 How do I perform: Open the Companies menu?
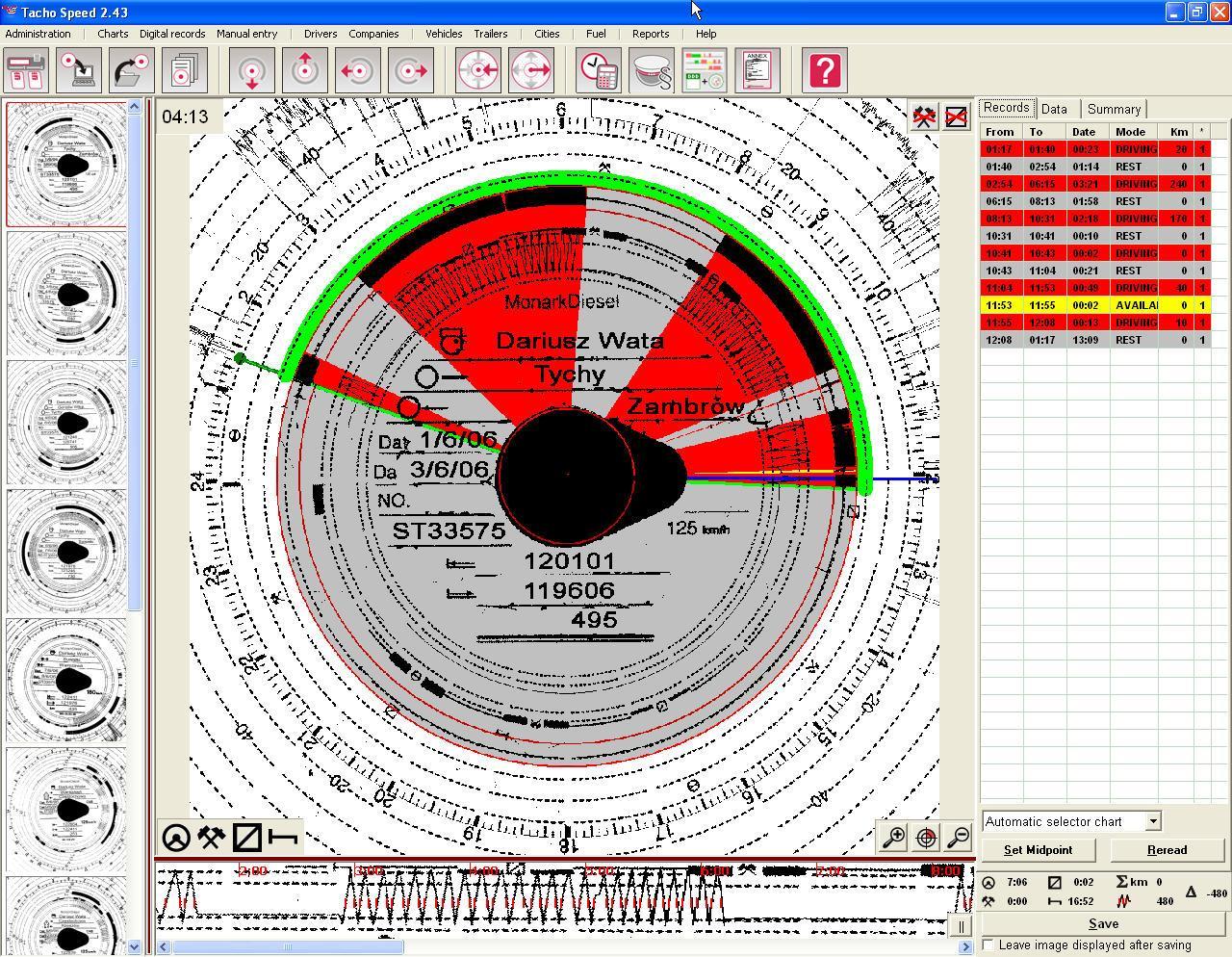(373, 34)
